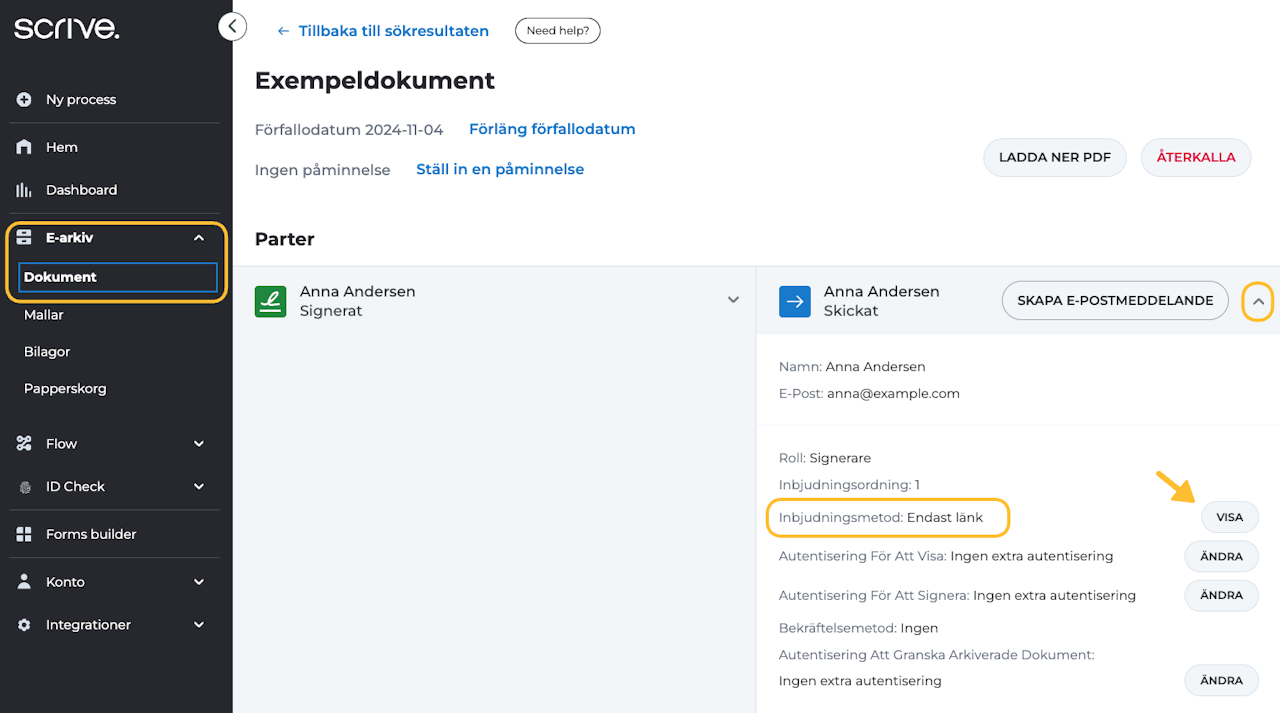Expand the ID Check menu section
The height and width of the screenshot is (713, 1280).
(x=198, y=487)
